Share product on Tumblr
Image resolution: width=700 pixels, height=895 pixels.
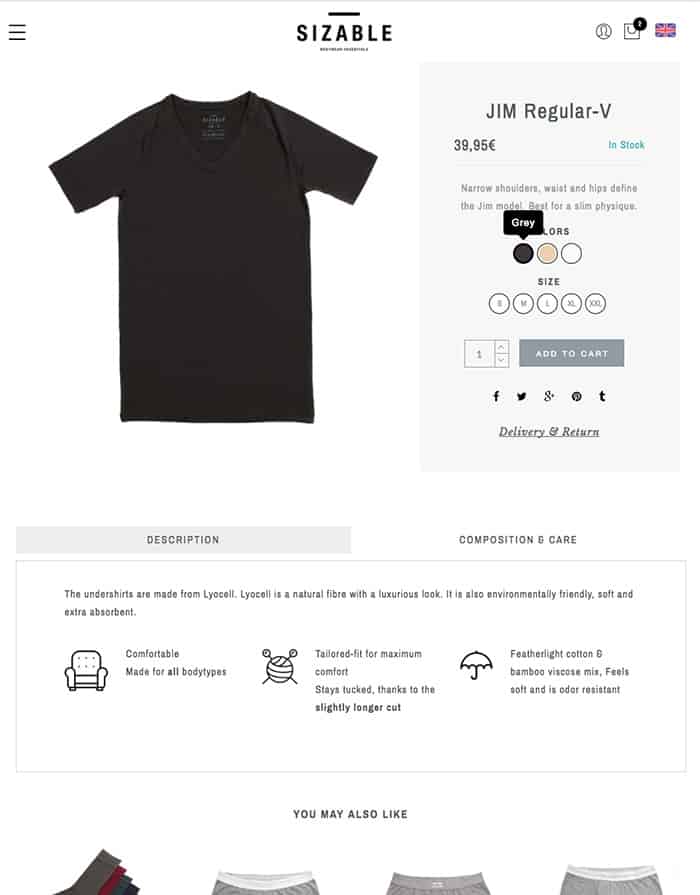[602, 396]
